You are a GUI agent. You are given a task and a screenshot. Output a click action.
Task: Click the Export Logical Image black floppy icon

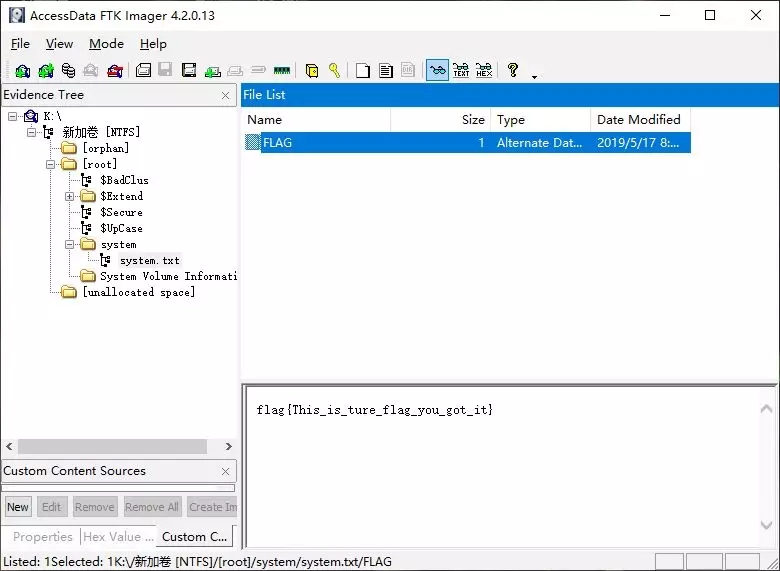pos(189,71)
